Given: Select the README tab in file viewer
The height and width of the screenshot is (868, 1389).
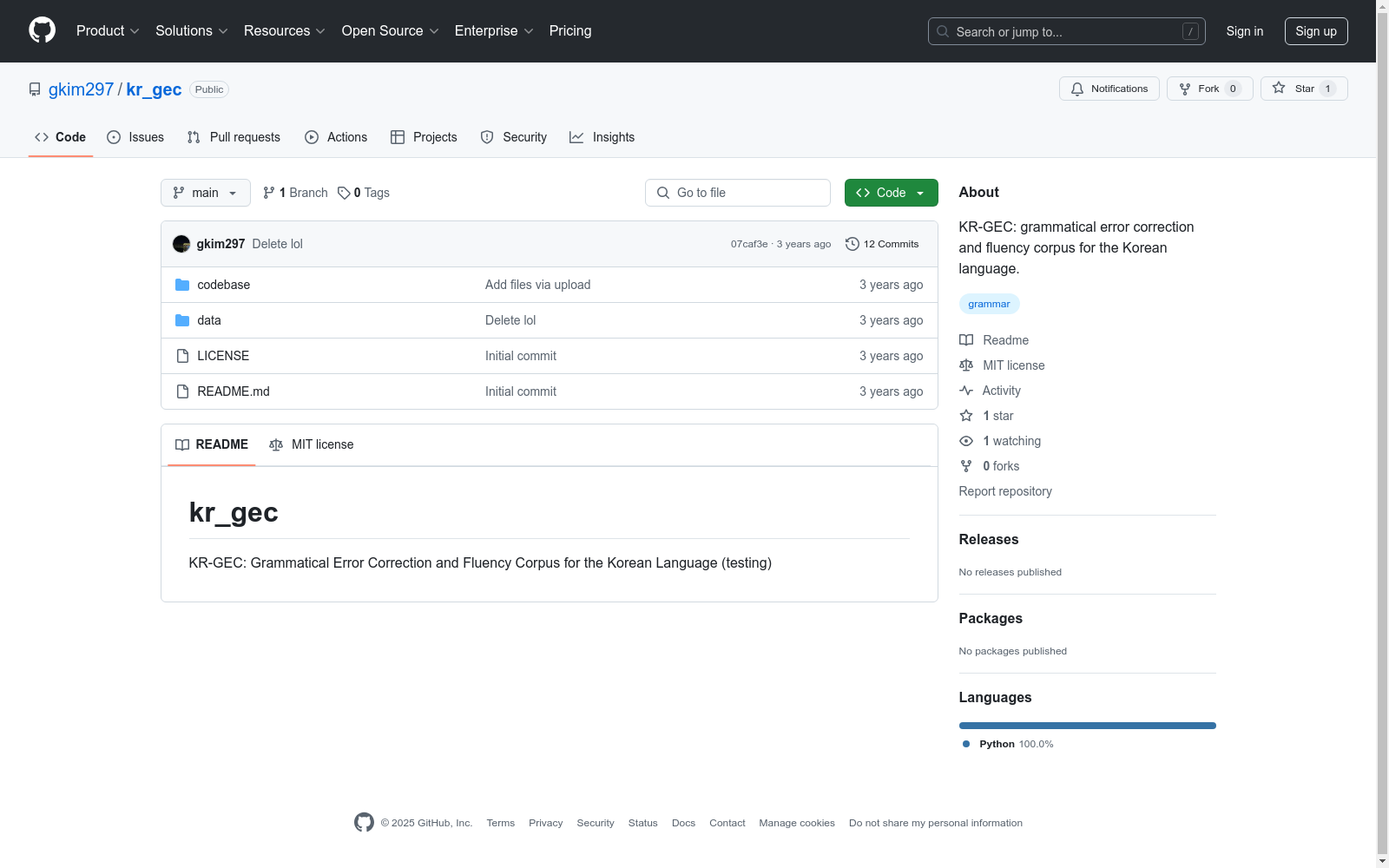Looking at the screenshot, I should tap(212, 444).
